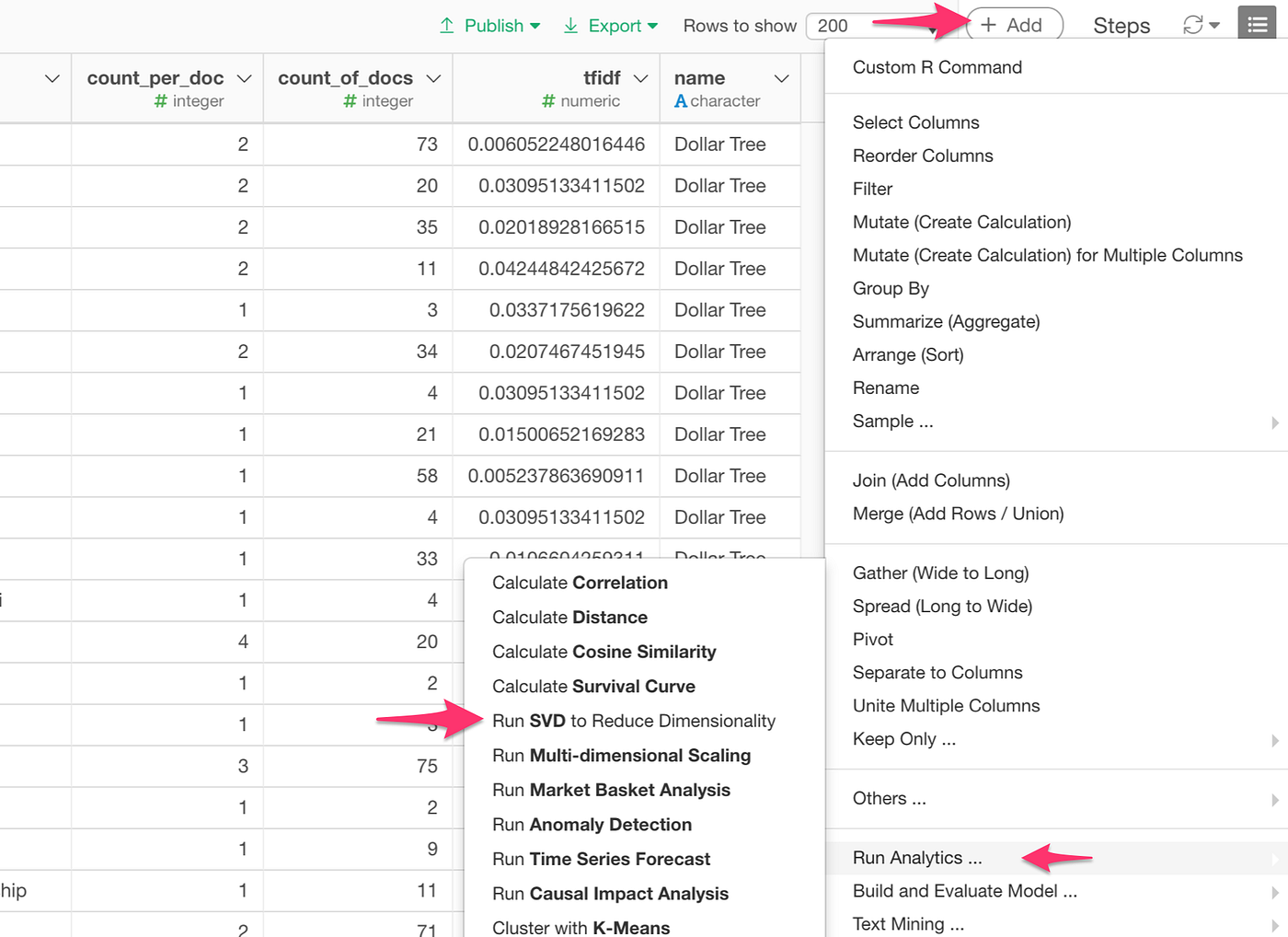Choose Run SVD to Reduce Dimensionality

point(634,721)
